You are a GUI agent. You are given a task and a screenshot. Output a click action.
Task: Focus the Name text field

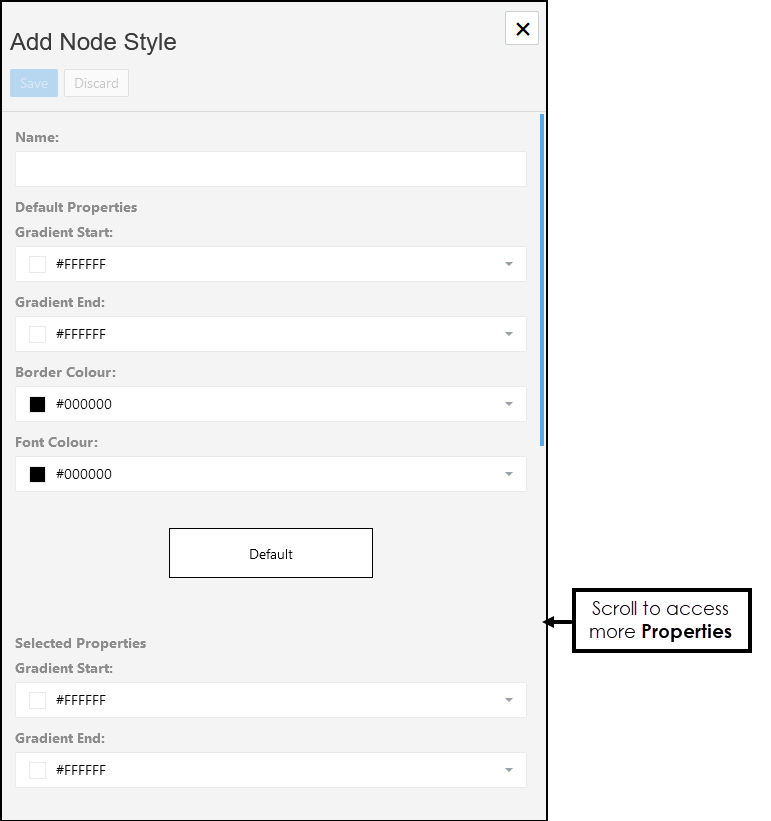[x=270, y=169]
